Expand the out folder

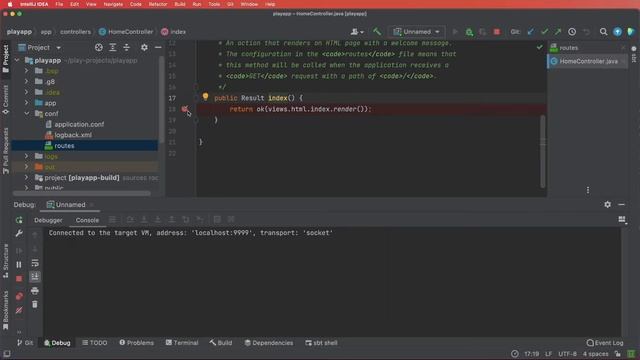pyautogui.click(x=27, y=167)
